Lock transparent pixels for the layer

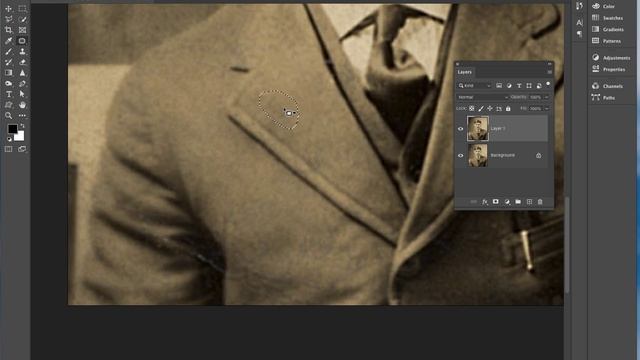471,109
